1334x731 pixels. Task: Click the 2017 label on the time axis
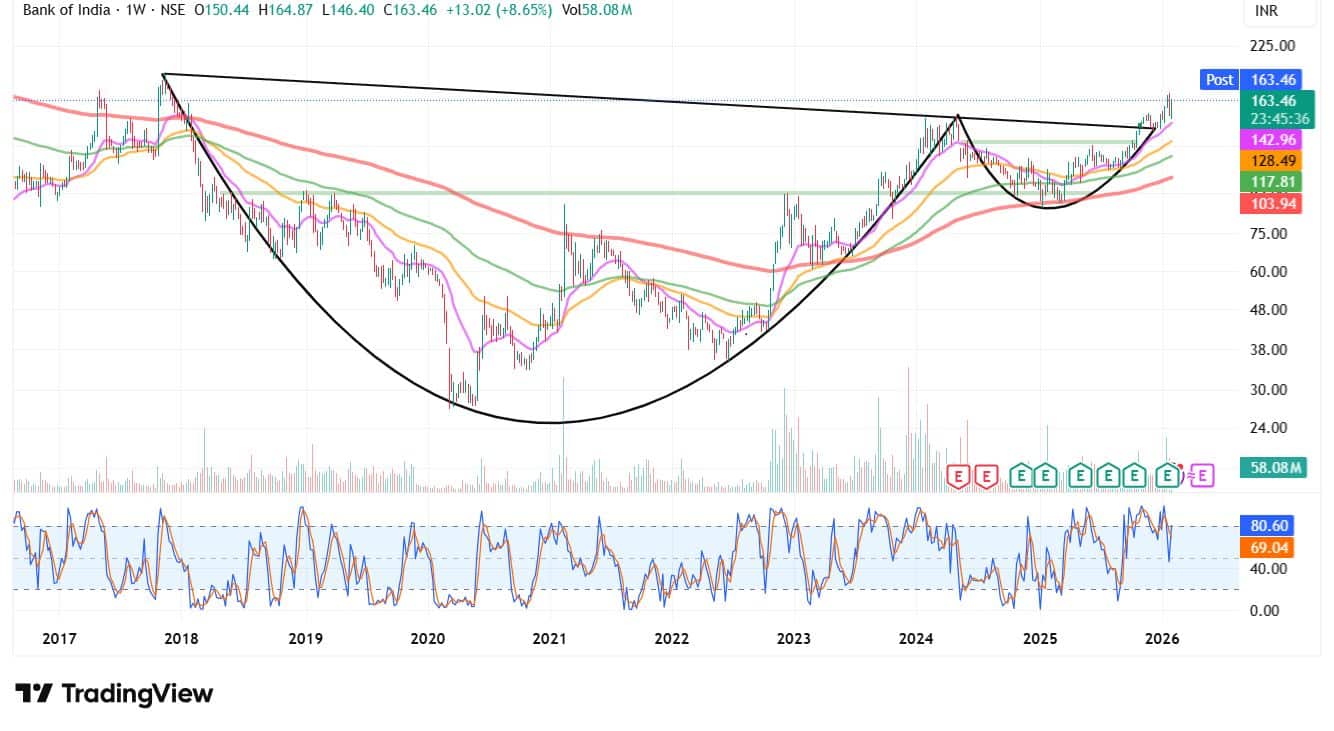(x=58, y=639)
